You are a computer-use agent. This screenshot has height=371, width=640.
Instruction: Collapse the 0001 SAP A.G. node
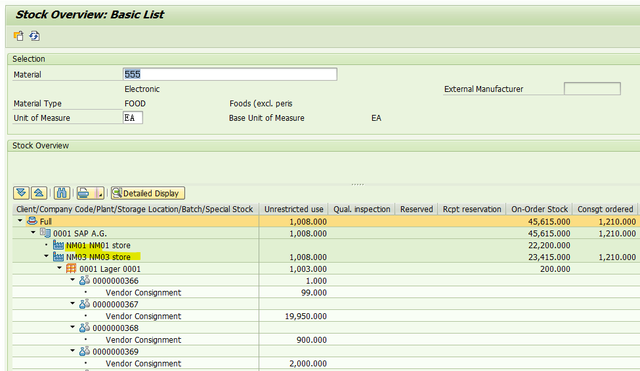pyautogui.click(x=33, y=232)
